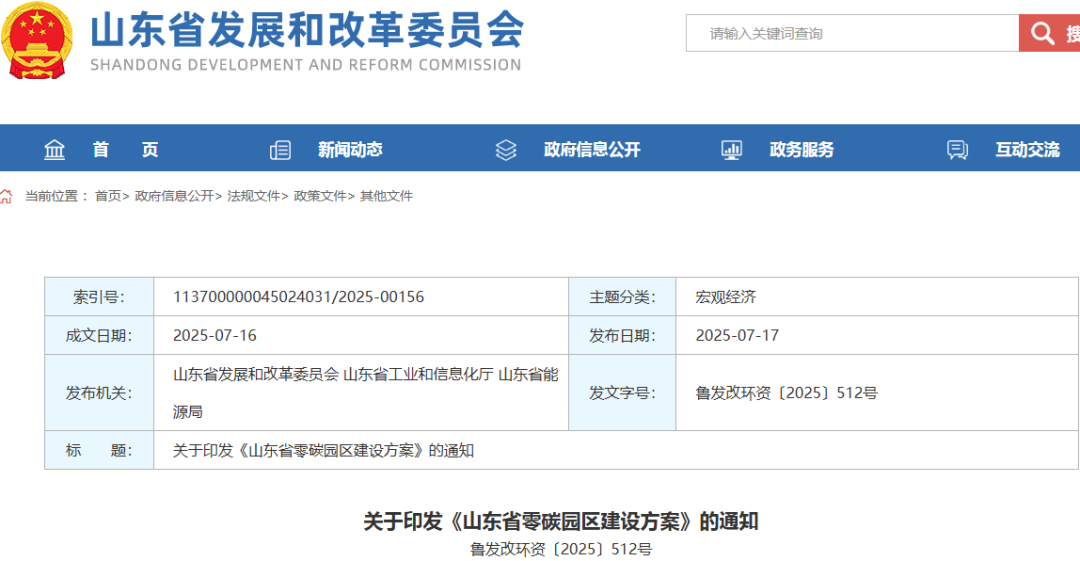
Task: Click the 主题分类 label cell
Action: [x=623, y=297]
